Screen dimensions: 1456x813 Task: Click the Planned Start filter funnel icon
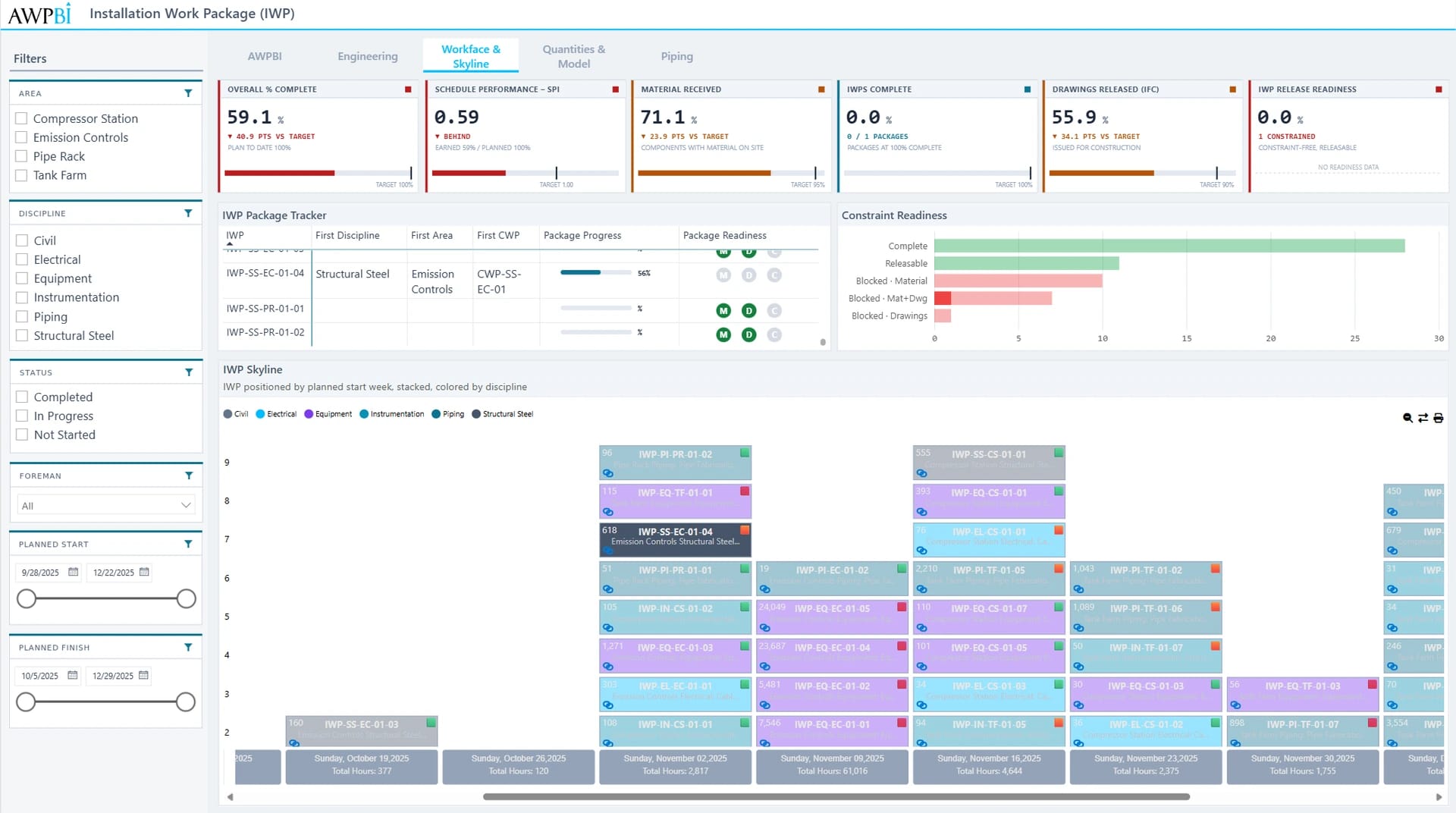point(188,544)
